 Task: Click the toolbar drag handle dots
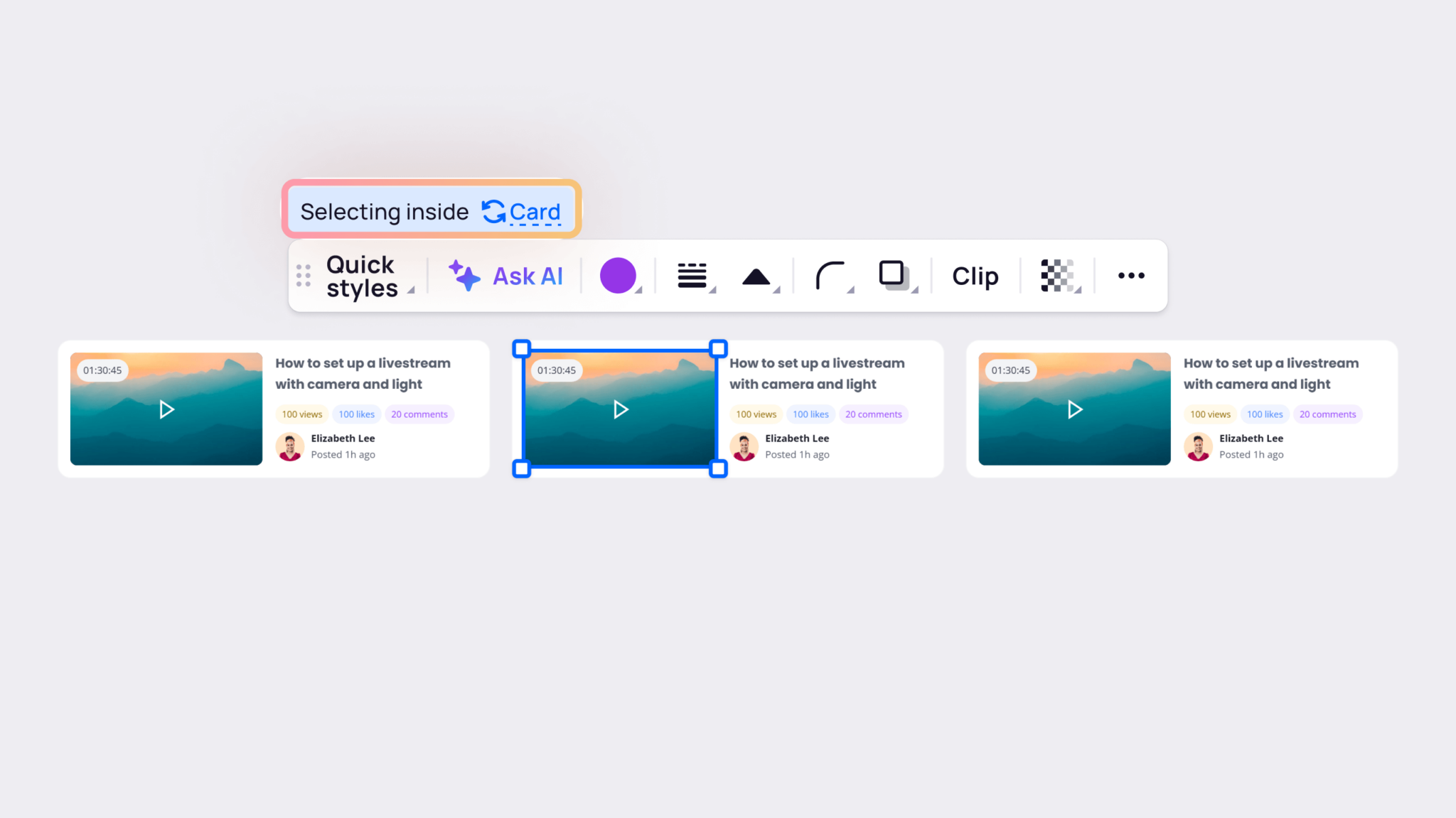pos(304,276)
